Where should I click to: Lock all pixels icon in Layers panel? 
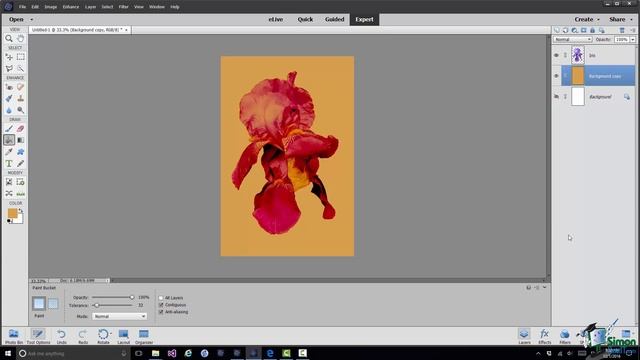click(593, 30)
